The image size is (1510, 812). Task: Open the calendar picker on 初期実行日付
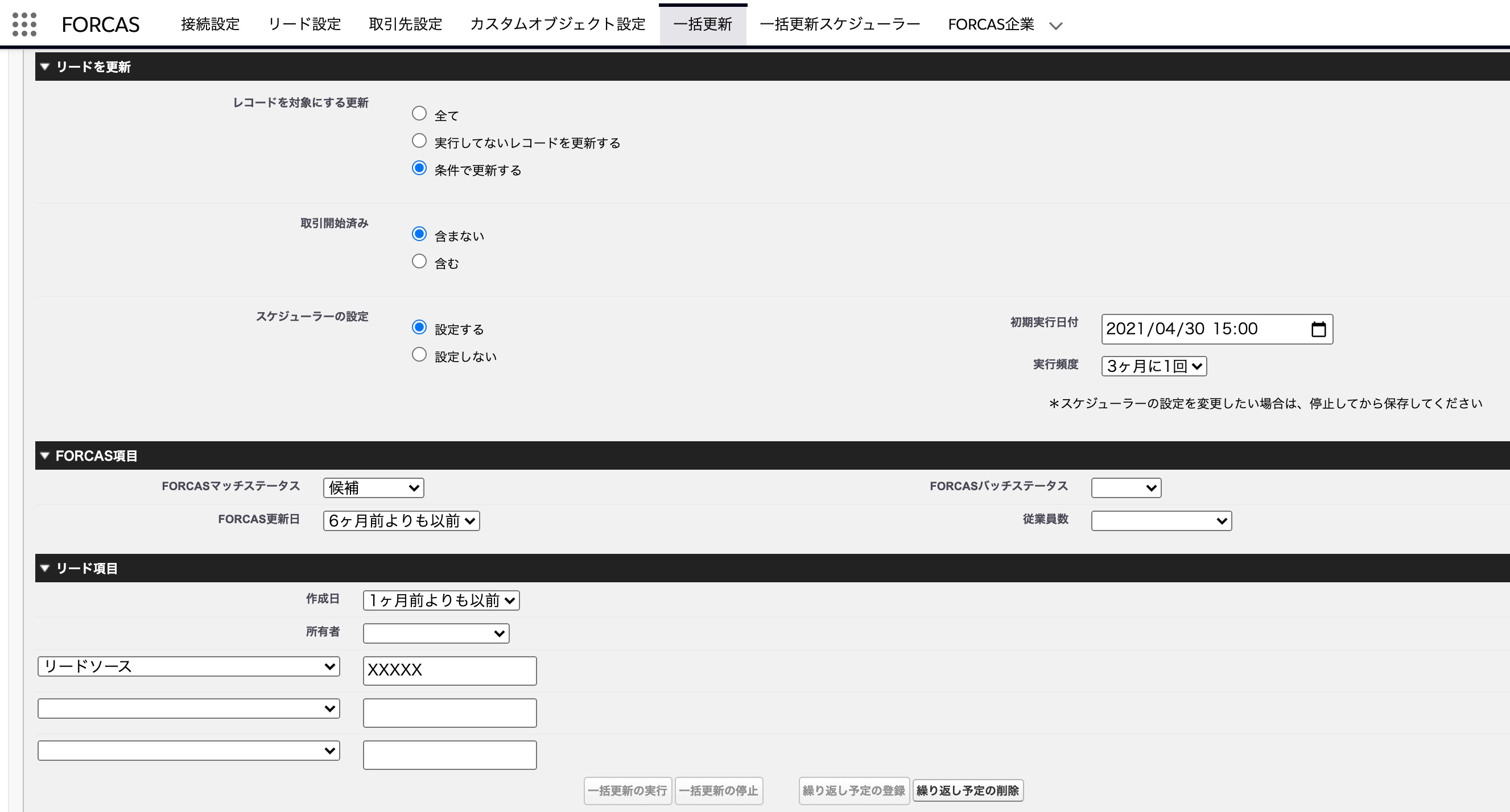(1318, 329)
